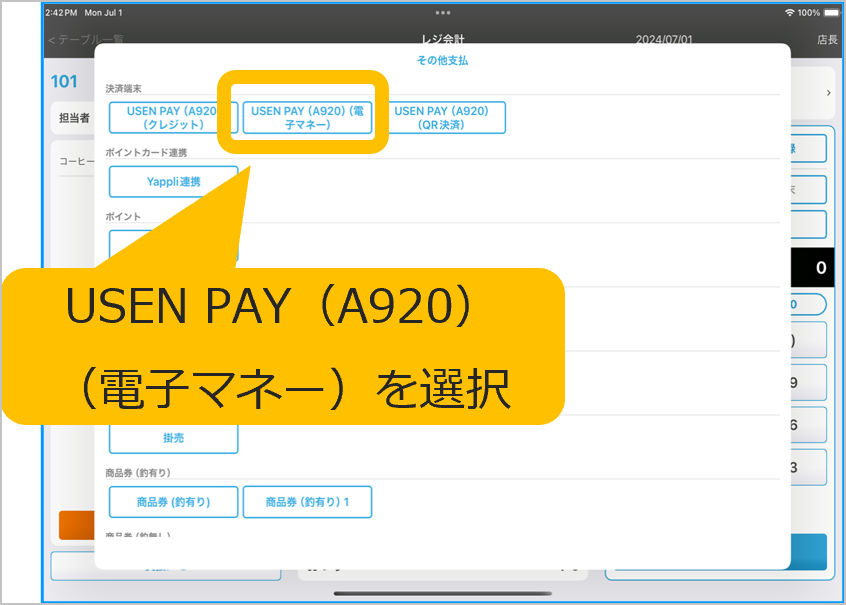846x605 pixels.
Task: Tap the black amount display showing 0
Action: [810, 268]
